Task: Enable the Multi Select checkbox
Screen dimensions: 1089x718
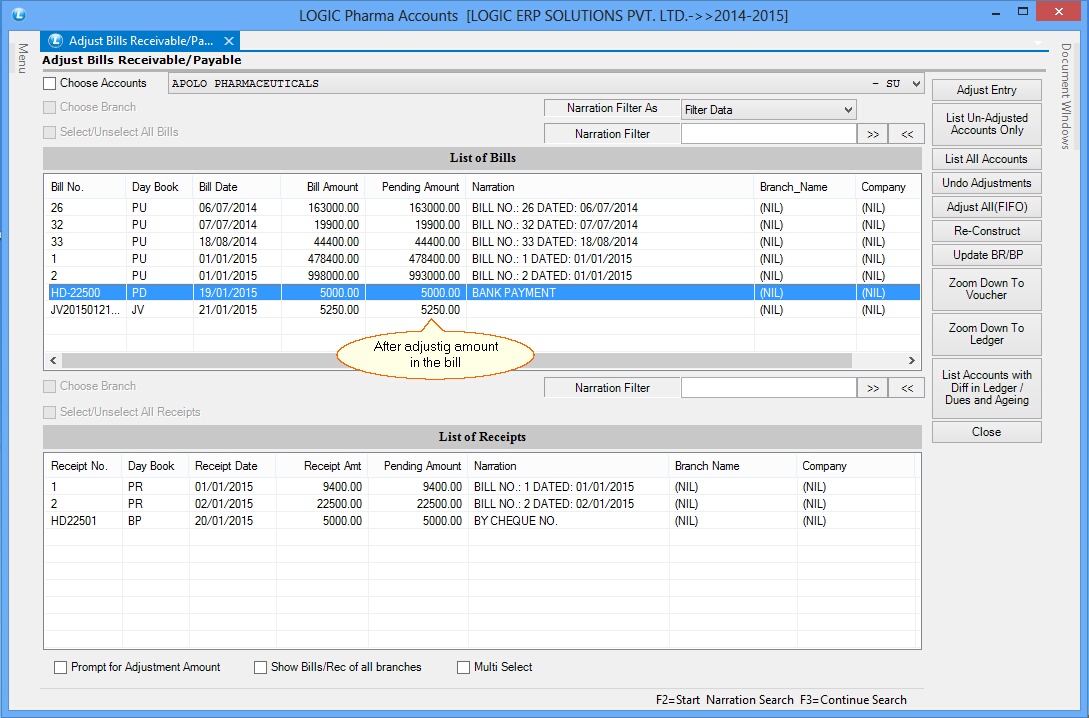Action: (x=463, y=667)
